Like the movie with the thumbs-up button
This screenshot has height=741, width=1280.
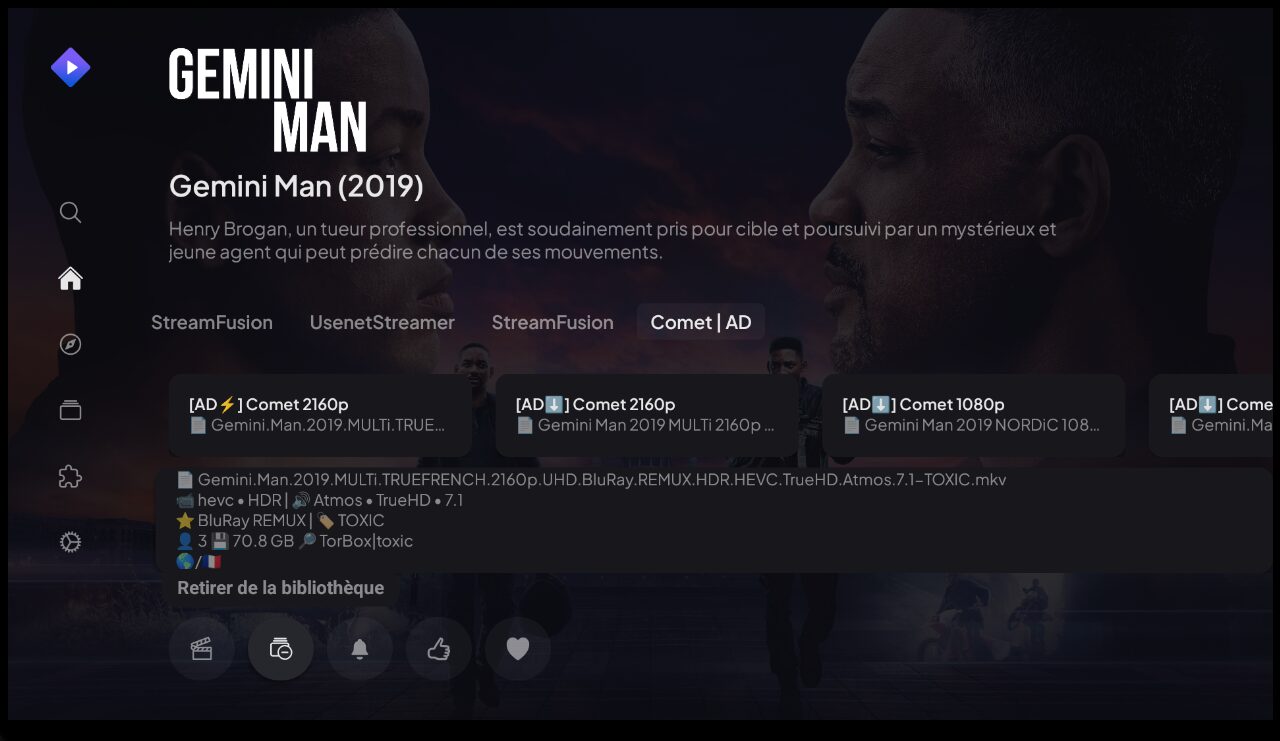coord(439,649)
